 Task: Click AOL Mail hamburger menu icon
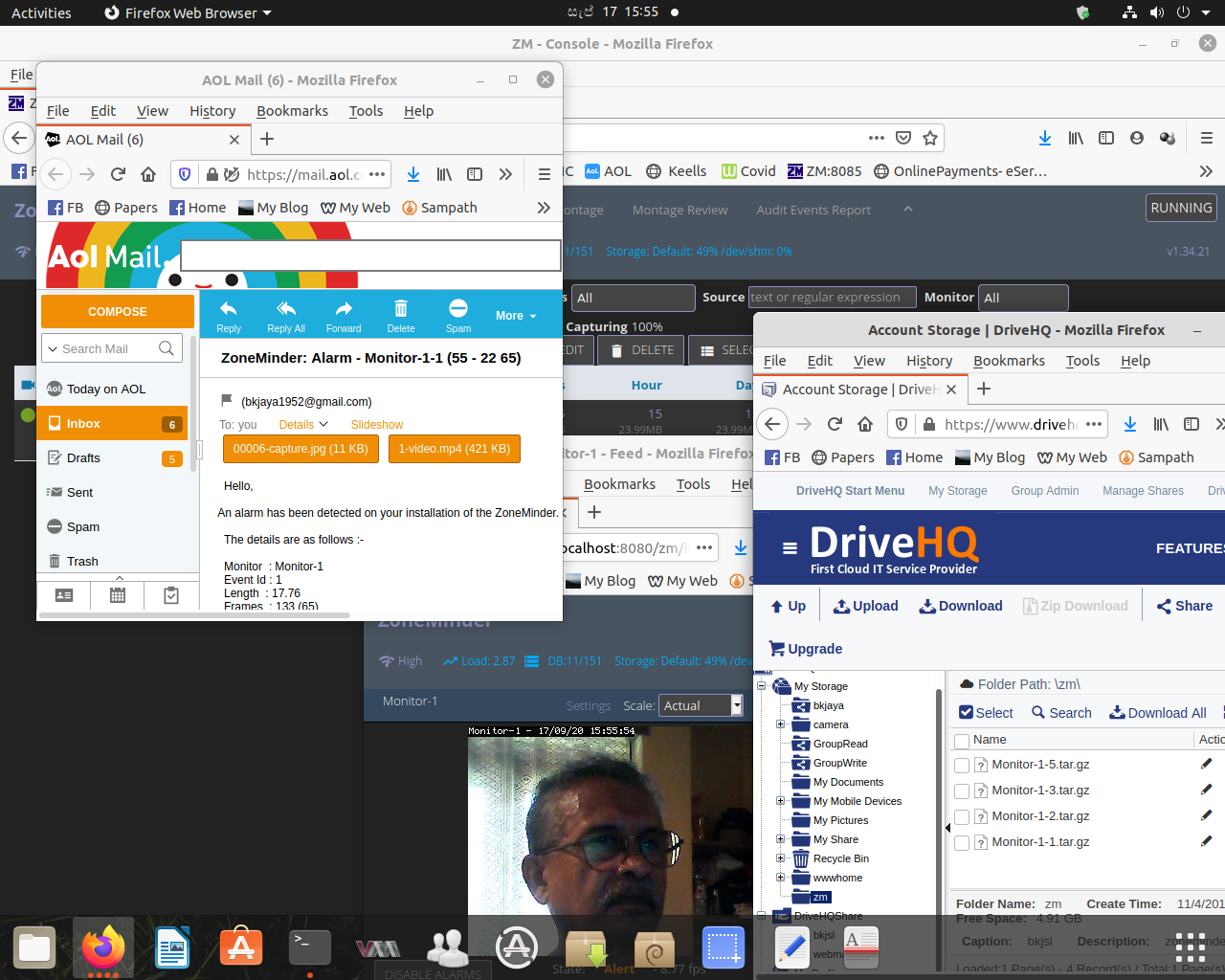544,174
